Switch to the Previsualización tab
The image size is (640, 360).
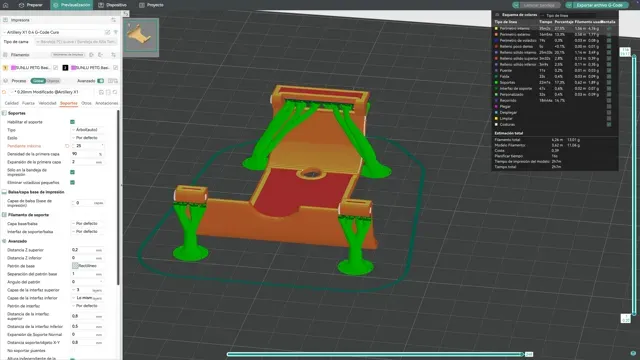click(71, 5)
